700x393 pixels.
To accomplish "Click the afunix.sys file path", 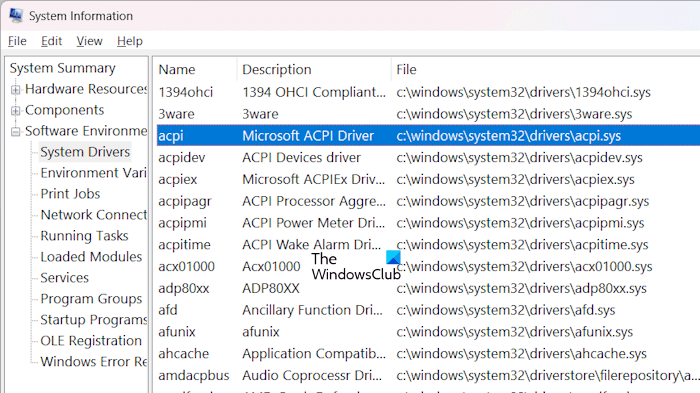I will click(x=515, y=332).
